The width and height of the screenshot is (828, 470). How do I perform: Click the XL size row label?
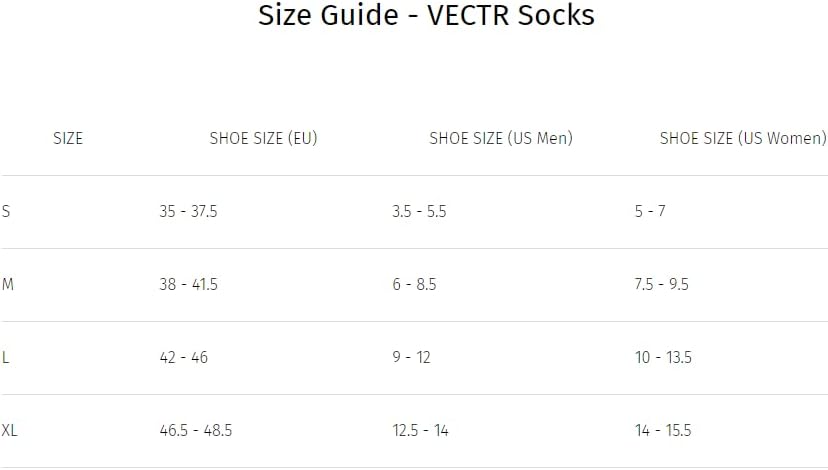click(10, 430)
